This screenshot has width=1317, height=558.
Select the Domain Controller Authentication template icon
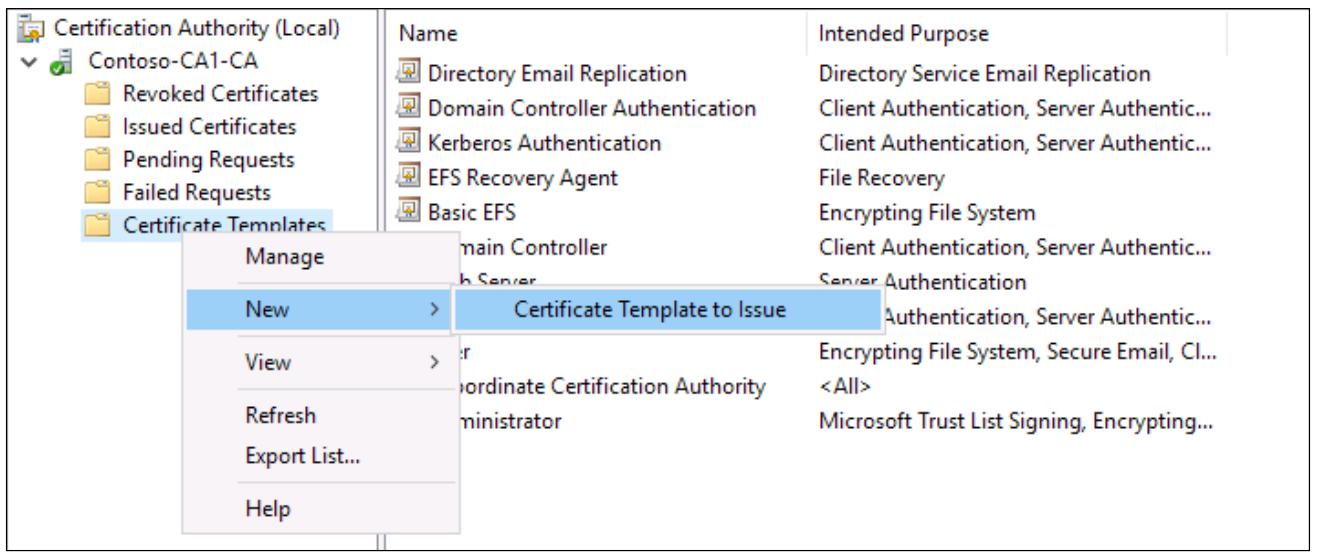tap(409, 108)
